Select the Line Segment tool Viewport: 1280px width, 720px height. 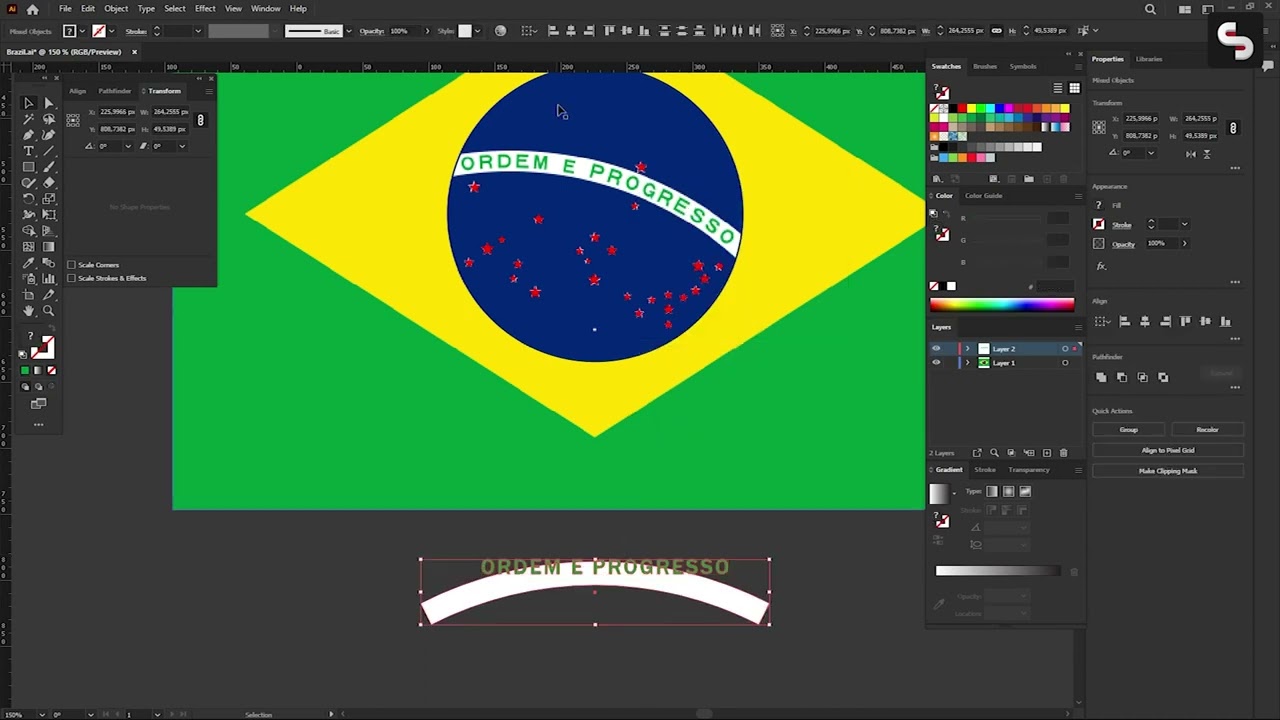pyautogui.click(x=48, y=151)
